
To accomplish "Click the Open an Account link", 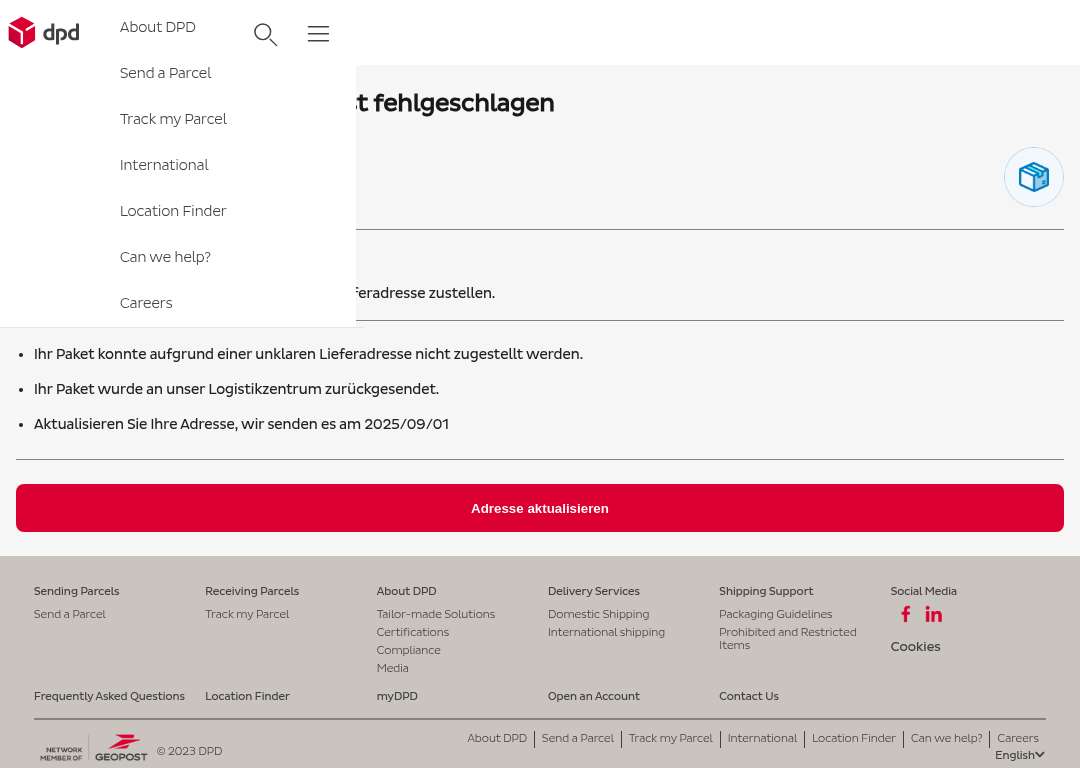I will (x=594, y=696).
